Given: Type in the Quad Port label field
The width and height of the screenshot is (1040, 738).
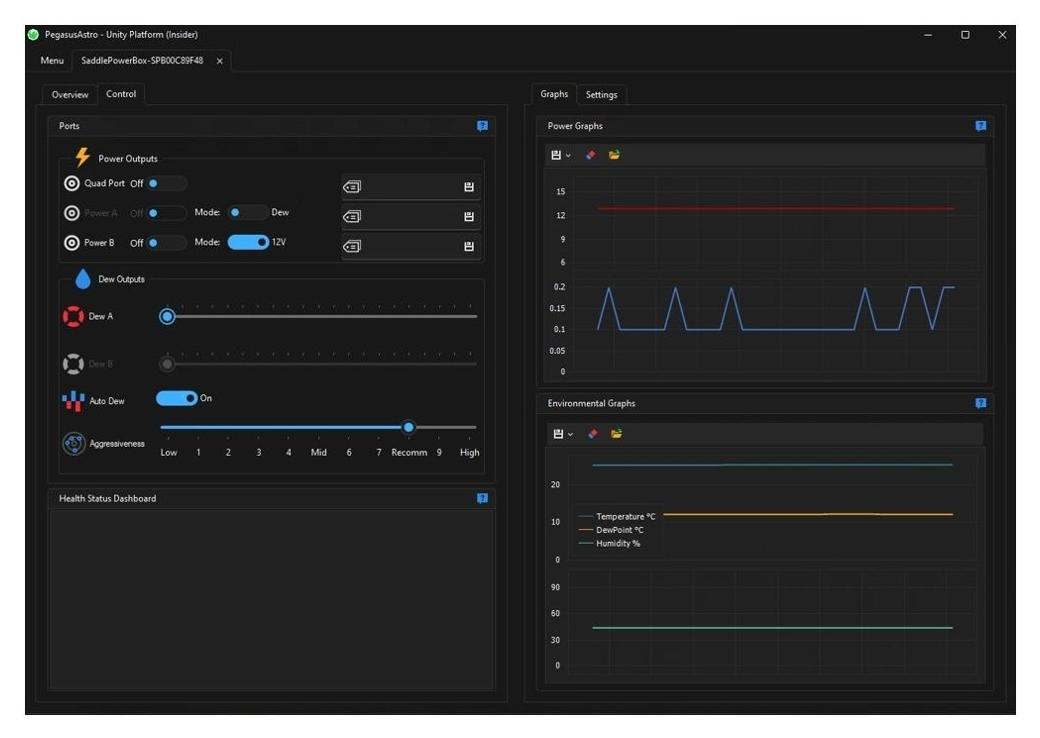Looking at the screenshot, I should [x=410, y=187].
